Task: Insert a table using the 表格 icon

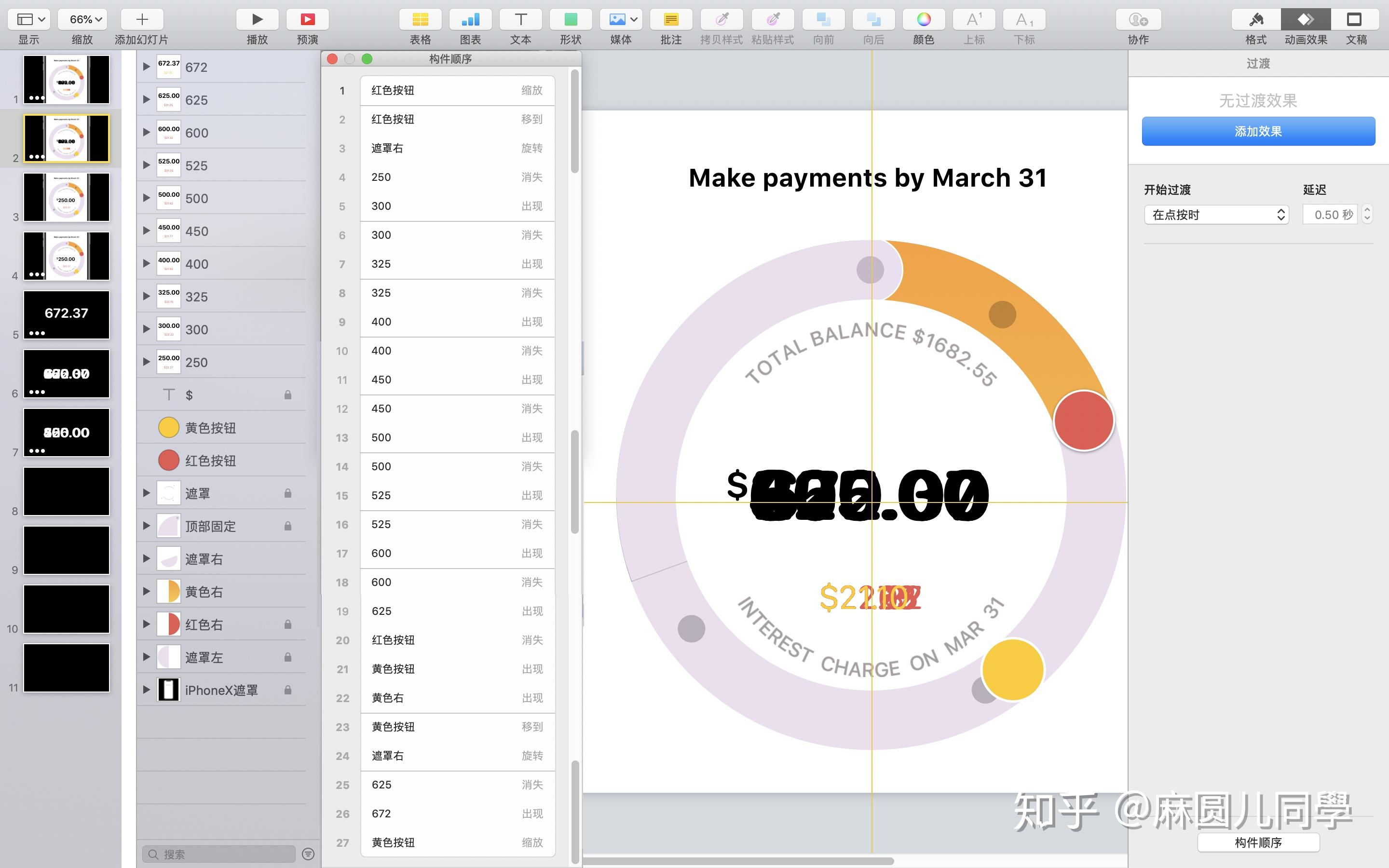Action: (420, 19)
